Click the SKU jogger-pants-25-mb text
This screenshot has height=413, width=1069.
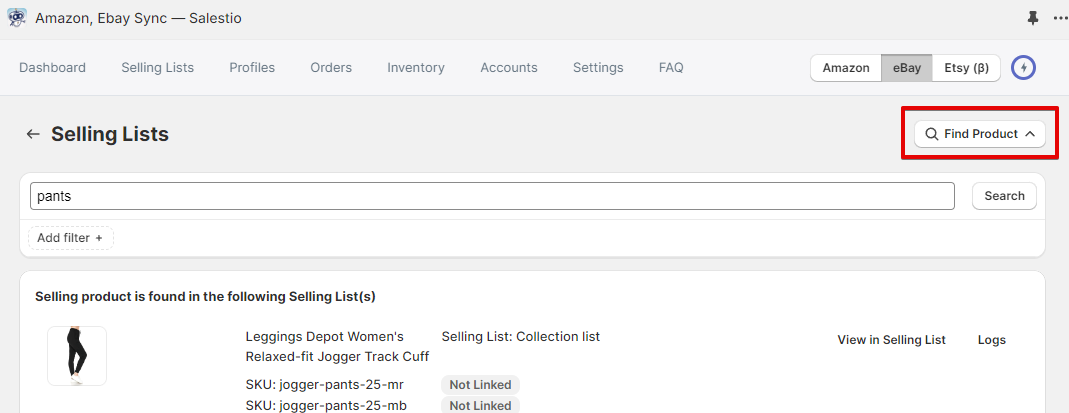(x=326, y=406)
